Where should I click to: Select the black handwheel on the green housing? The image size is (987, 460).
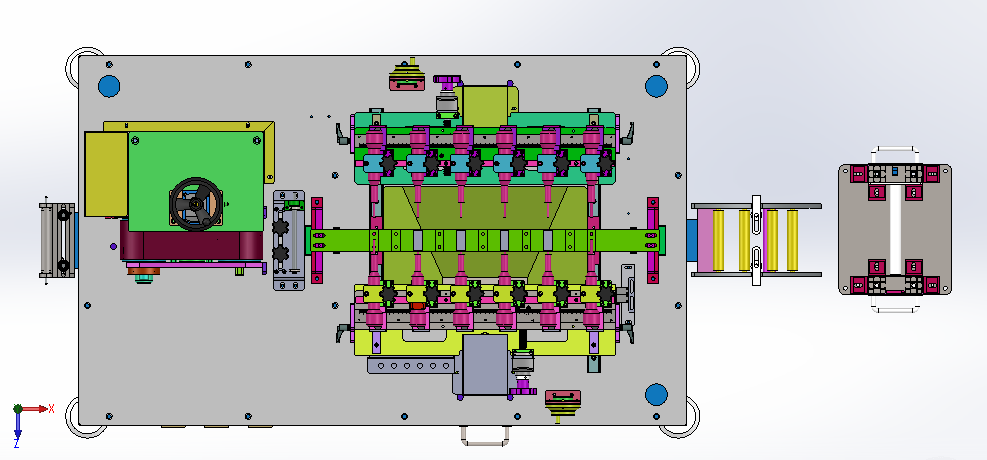tap(195, 204)
